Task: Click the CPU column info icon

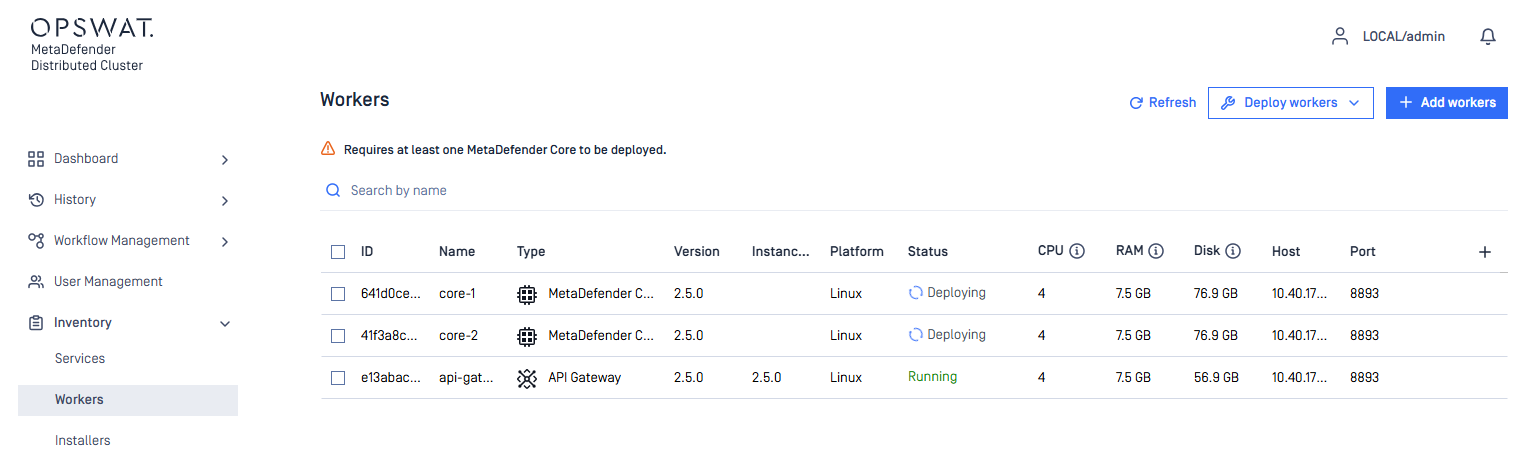Action: coord(1077,251)
